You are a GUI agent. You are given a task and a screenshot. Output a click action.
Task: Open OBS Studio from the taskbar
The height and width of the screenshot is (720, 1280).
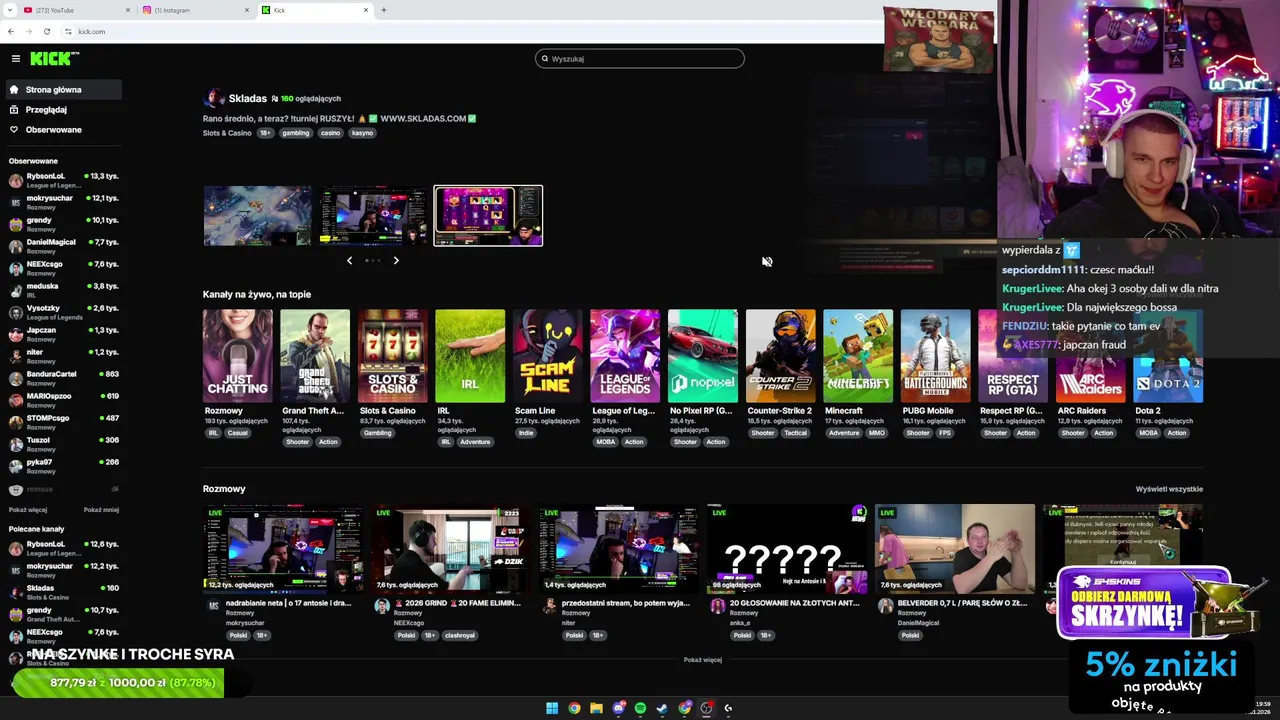(x=707, y=708)
